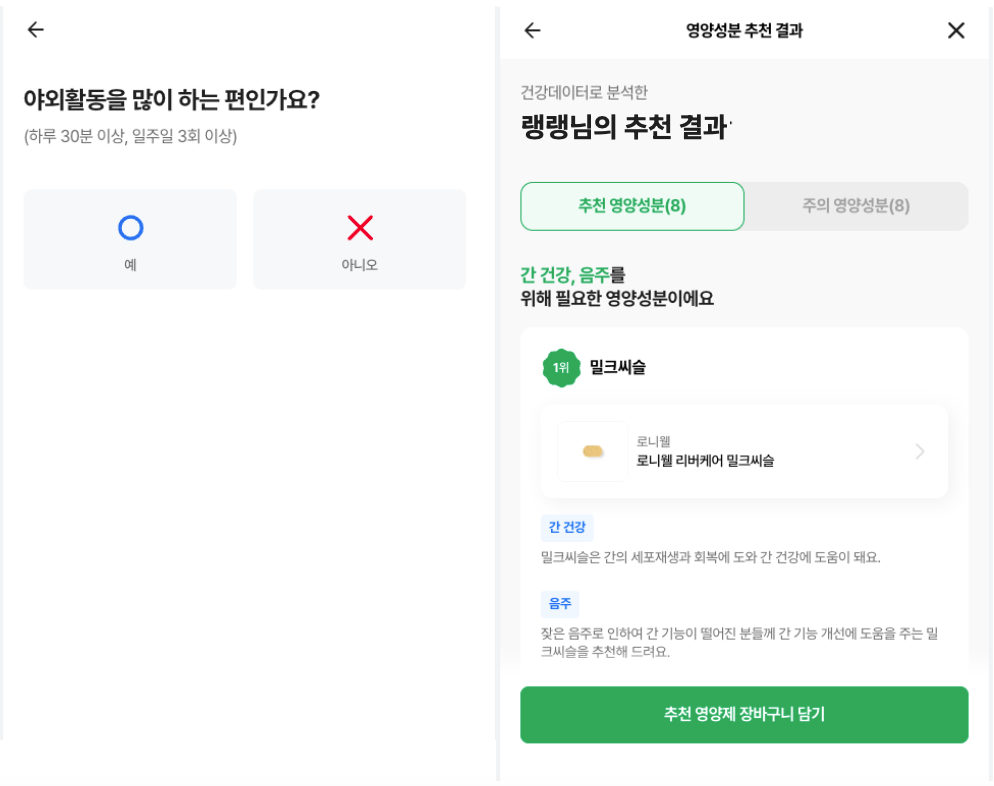Tap 추천 영양제 장바구니 담기 button
Viewport: 994px width, 786px height.
point(744,714)
